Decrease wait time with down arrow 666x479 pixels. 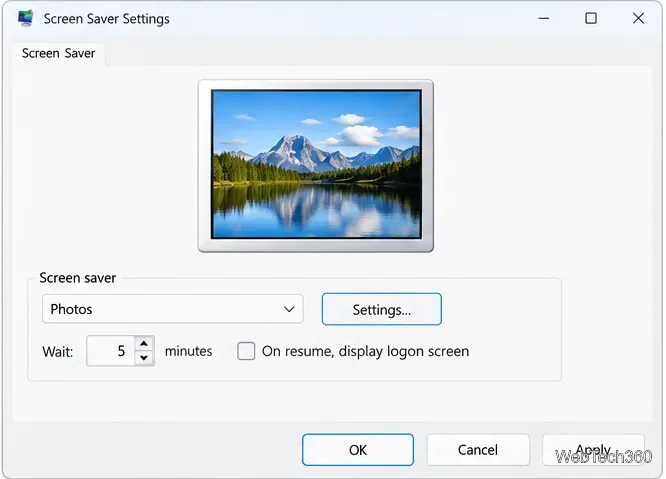point(144,358)
